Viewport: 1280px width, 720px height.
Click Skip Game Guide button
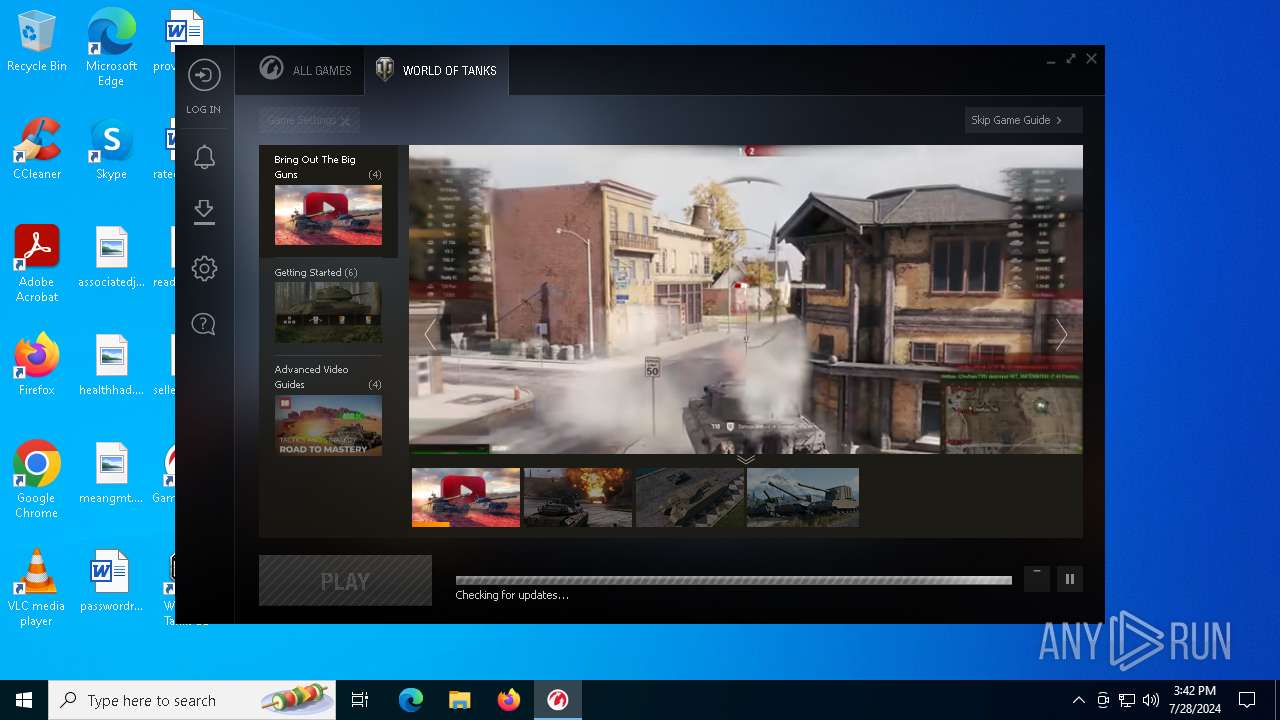click(x=1023, y=120)
